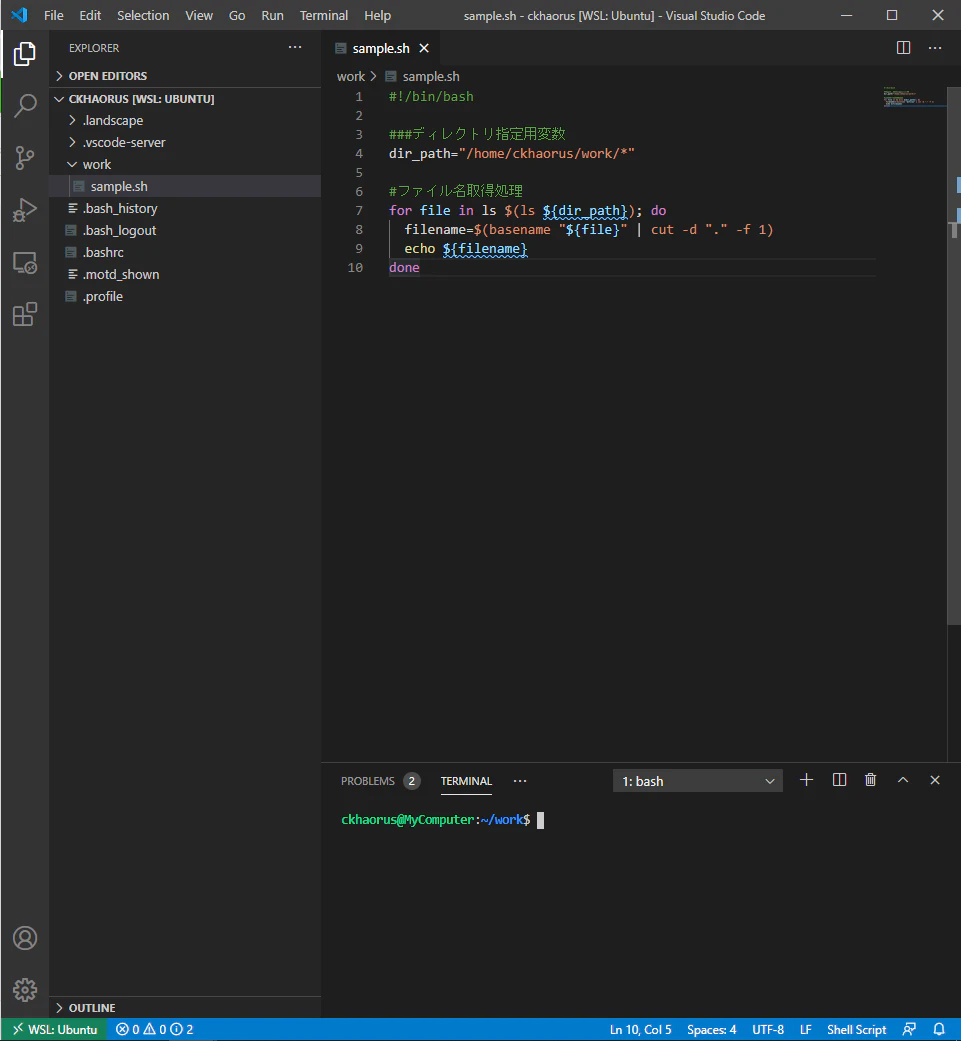Switch to the Problems panel tab
961x1041 pixels.
(x=380, y=781)
